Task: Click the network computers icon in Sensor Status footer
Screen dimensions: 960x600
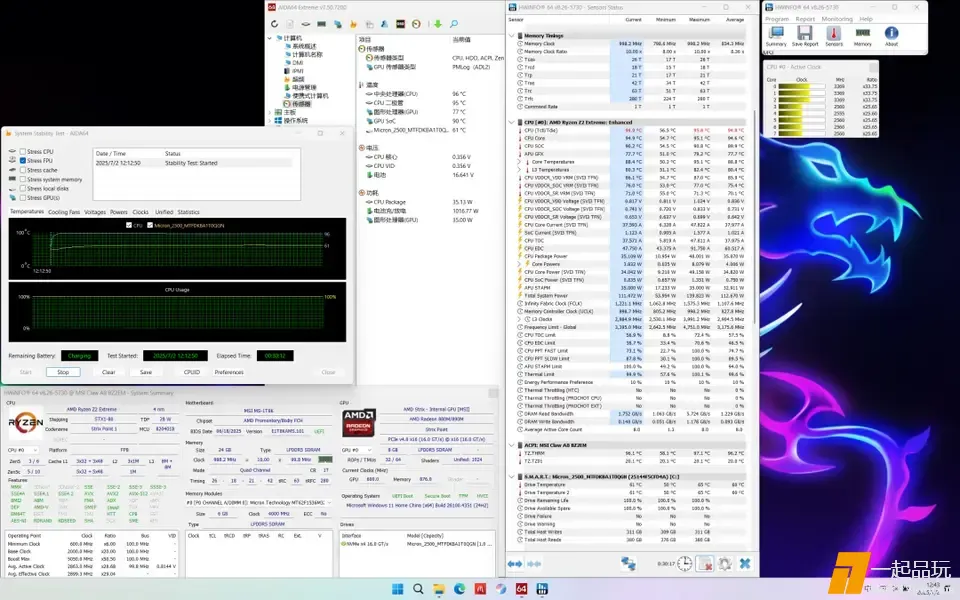Action: pyautogui.click(x=628, y=563)
